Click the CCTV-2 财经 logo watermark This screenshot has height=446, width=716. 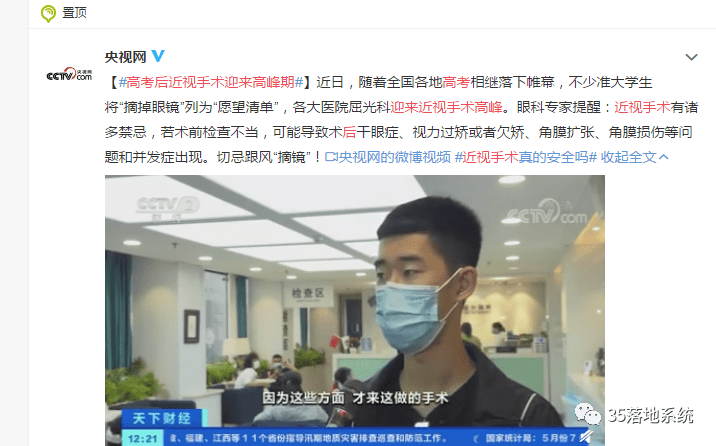tap(167, 209)
